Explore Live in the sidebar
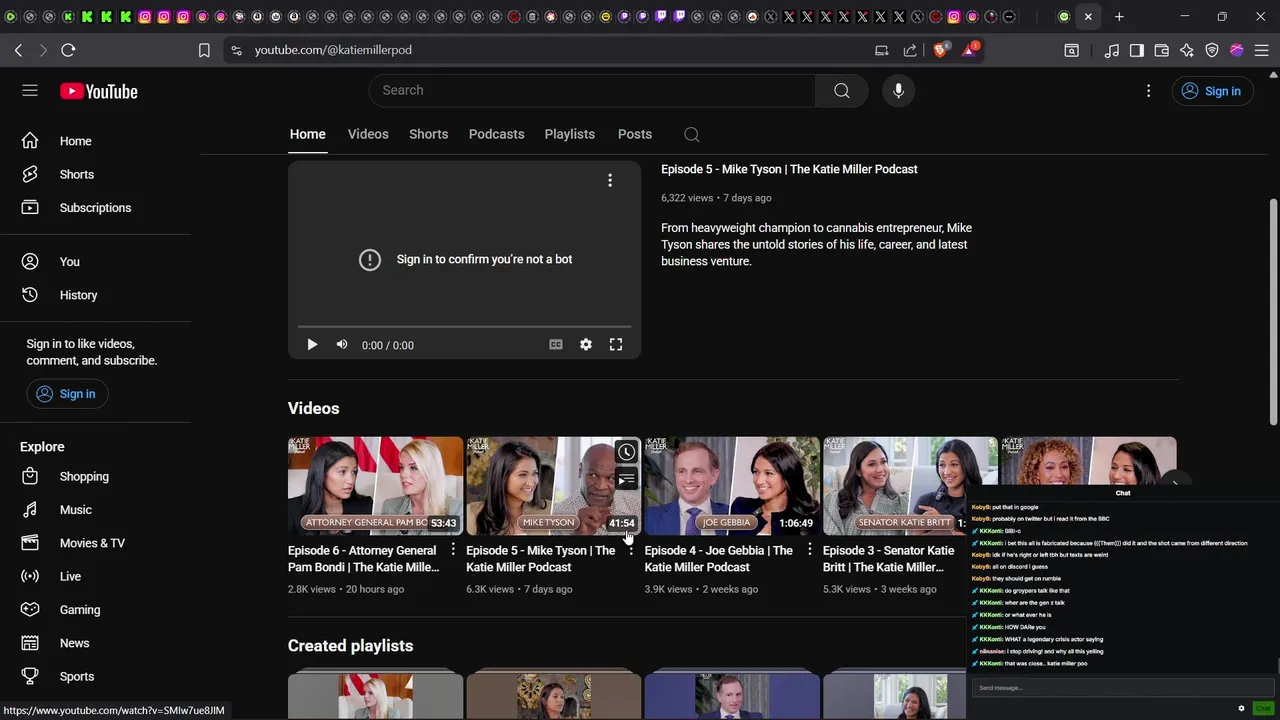 point(95,577)
